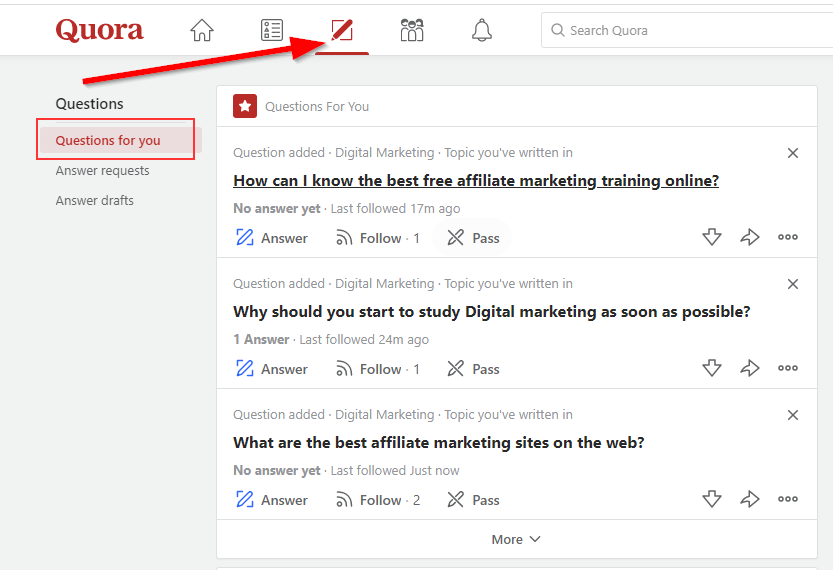Open Notifications bell icon
833x570 pixels.
482,30
